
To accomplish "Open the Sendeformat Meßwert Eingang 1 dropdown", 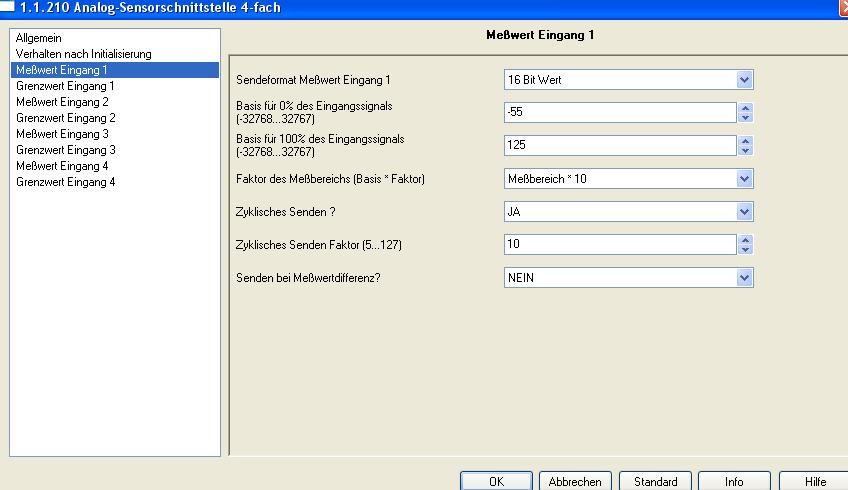I will [743, 80].
